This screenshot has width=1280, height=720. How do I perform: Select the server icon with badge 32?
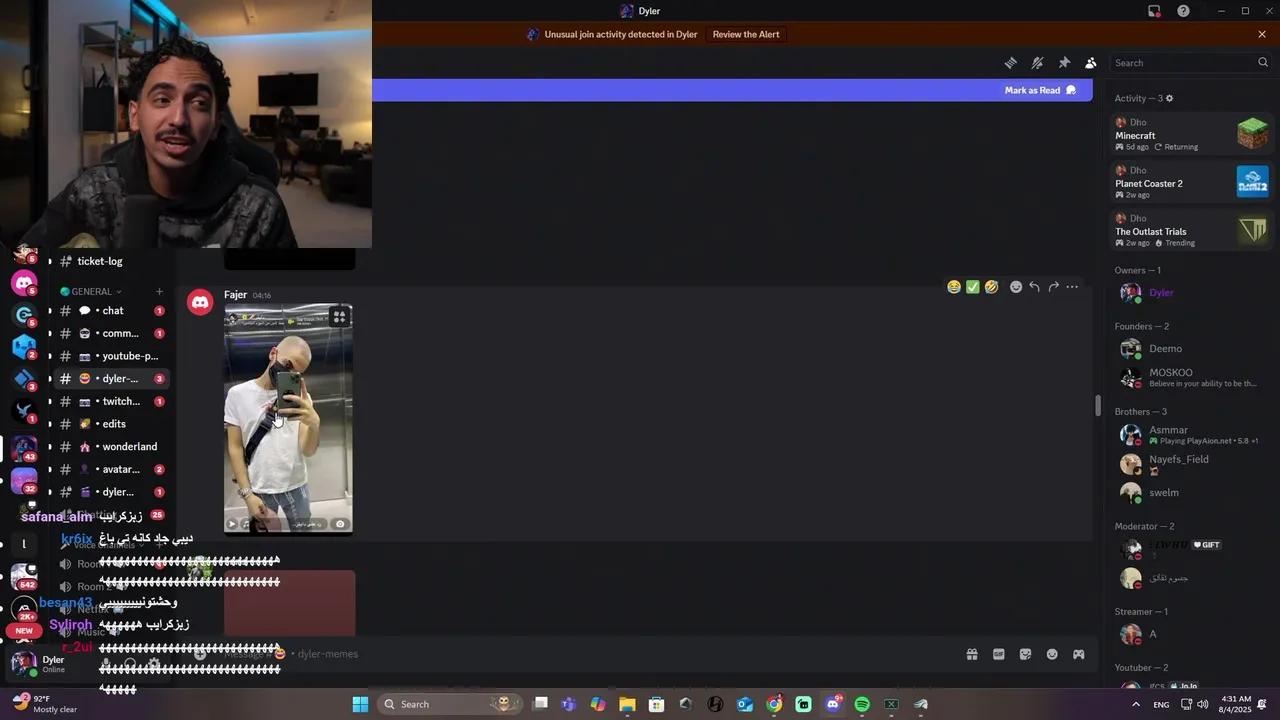tap(24, 480)
